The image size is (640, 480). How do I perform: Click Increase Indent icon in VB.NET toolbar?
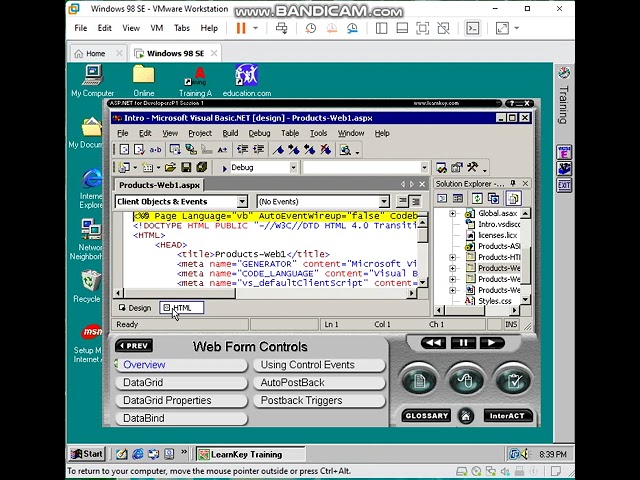pos(258,150)
